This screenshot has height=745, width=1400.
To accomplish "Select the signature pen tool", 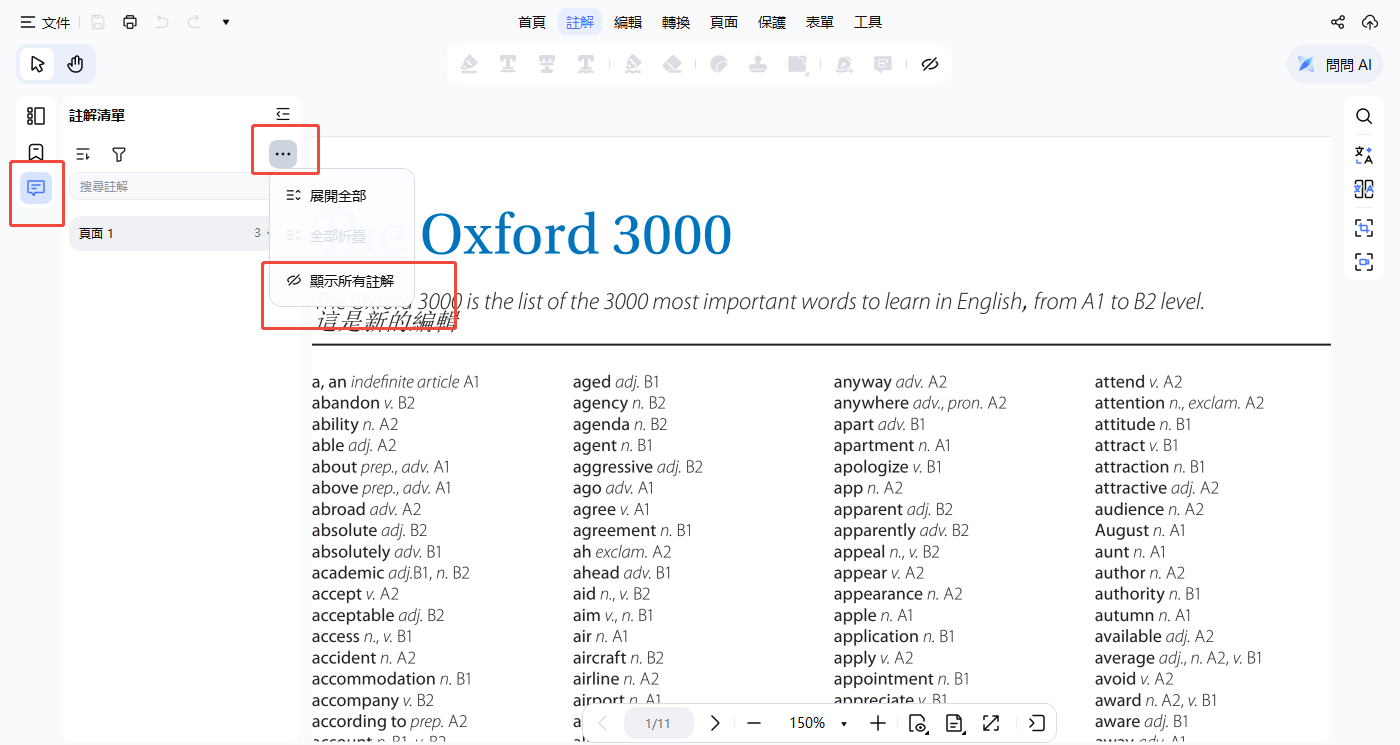I will pyautogui.click(x=845, y=64).
